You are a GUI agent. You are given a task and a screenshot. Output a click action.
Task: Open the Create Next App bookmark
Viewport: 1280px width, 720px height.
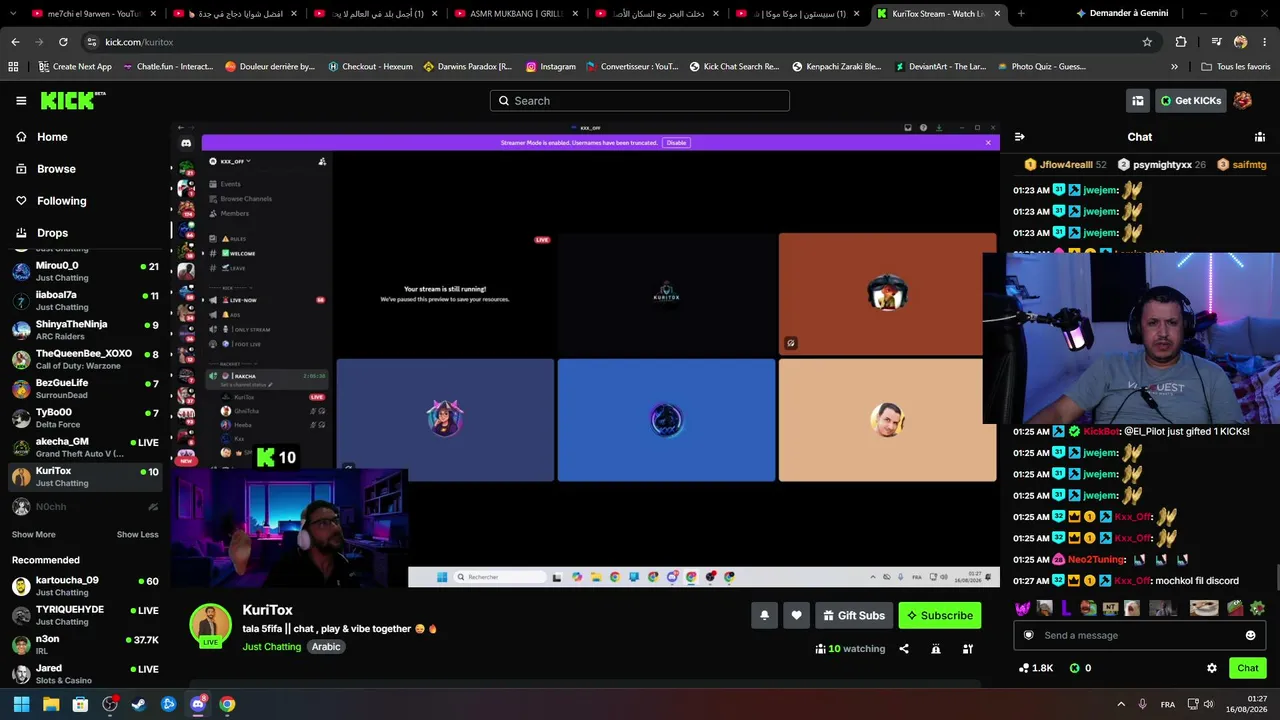pyautogui.click(x=75, y=67)
